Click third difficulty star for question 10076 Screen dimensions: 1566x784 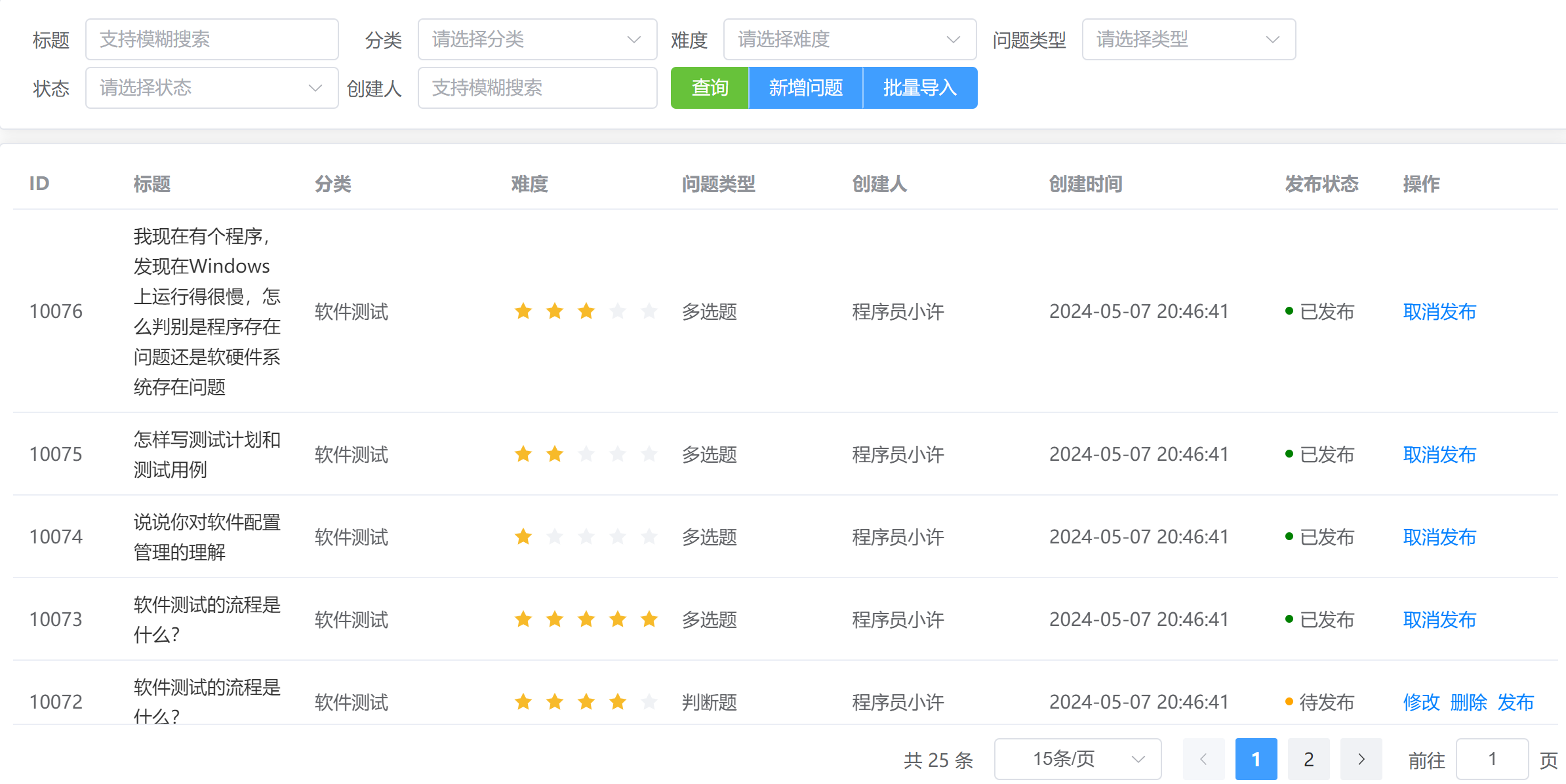click(x=586, y=311)
